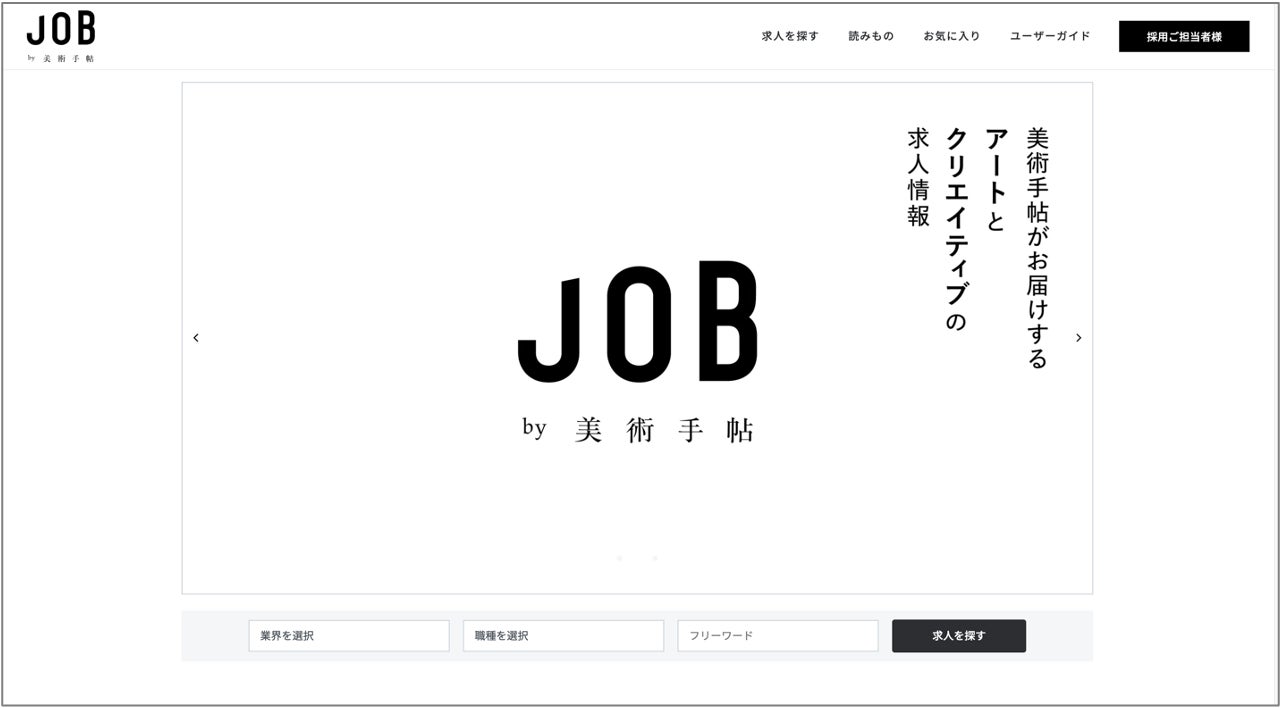Viewport: 1281px width, 708px height.
Task: Focus the フリーワード search field
Action: [x=778, y=636]
